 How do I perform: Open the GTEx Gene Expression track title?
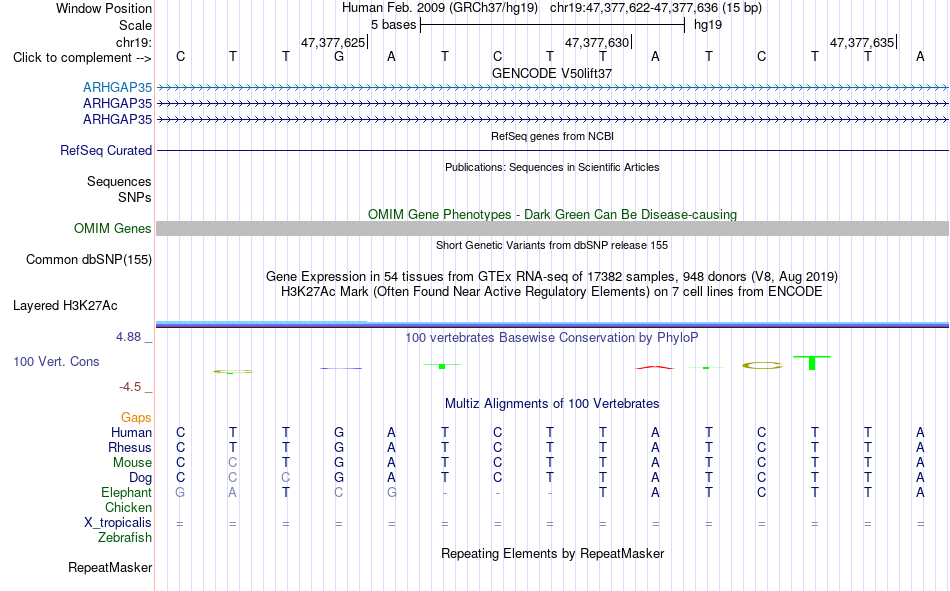coord(552,276)
